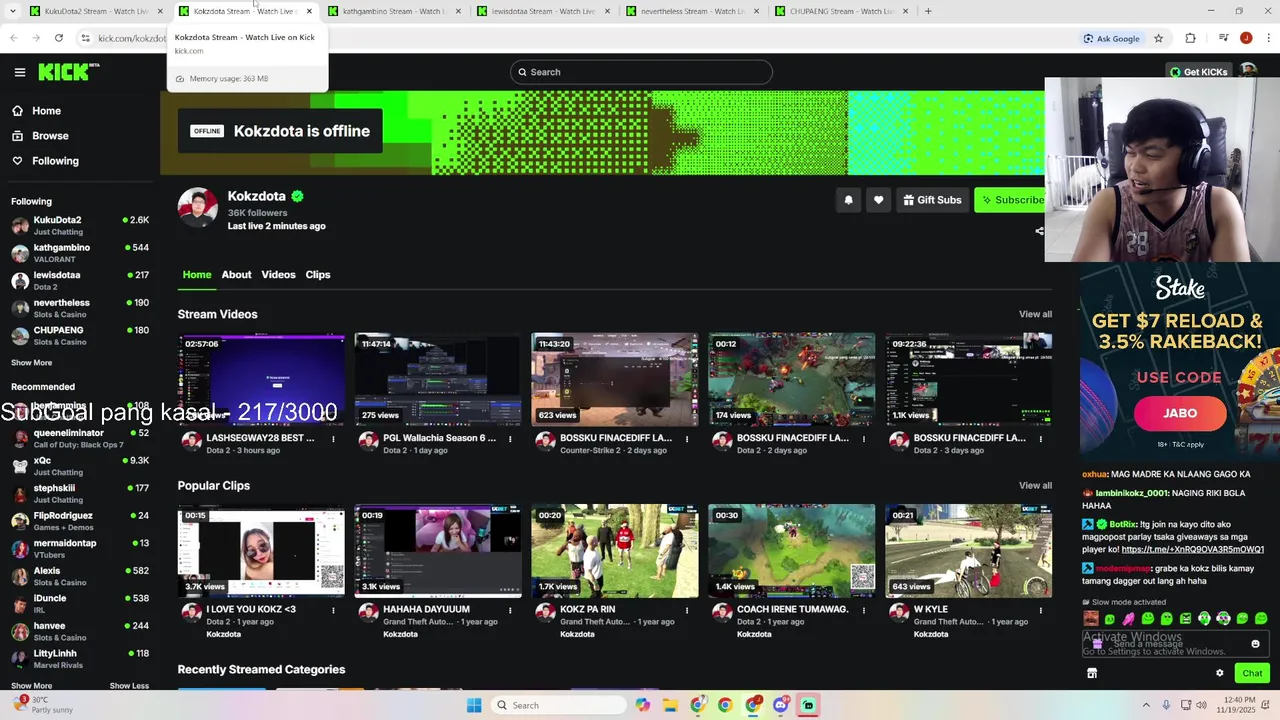Switch to the About tab
Screen dimensions: 1280x720
[236, 274]
